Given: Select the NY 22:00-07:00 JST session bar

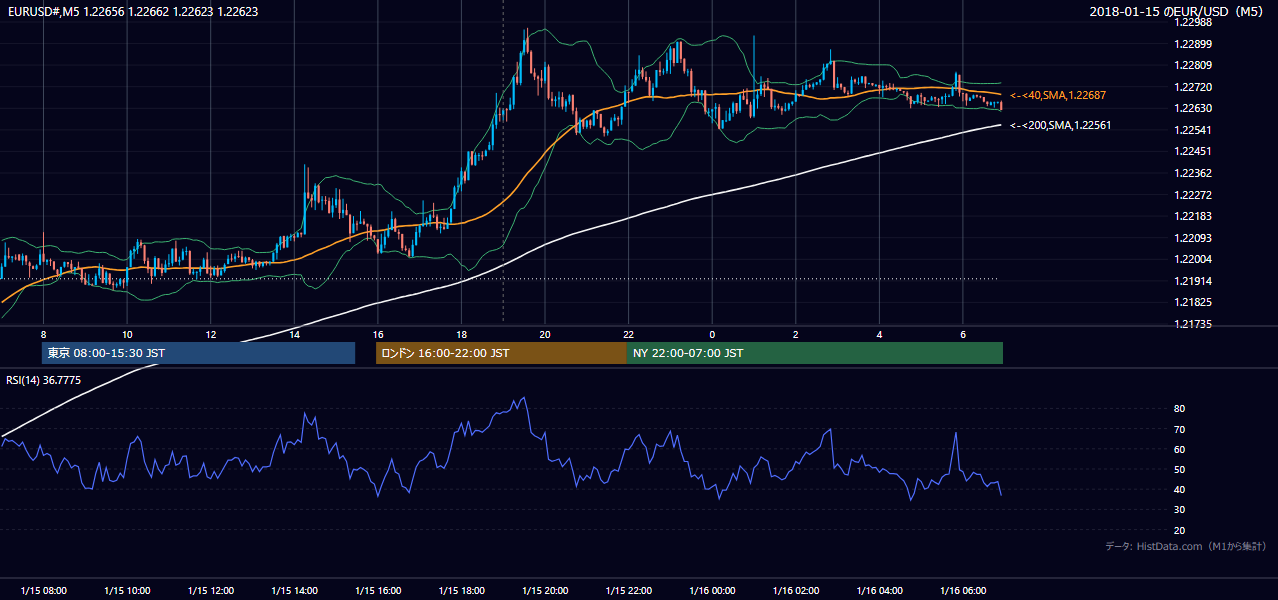Looking at the screenshot, I should click(815, 353).
